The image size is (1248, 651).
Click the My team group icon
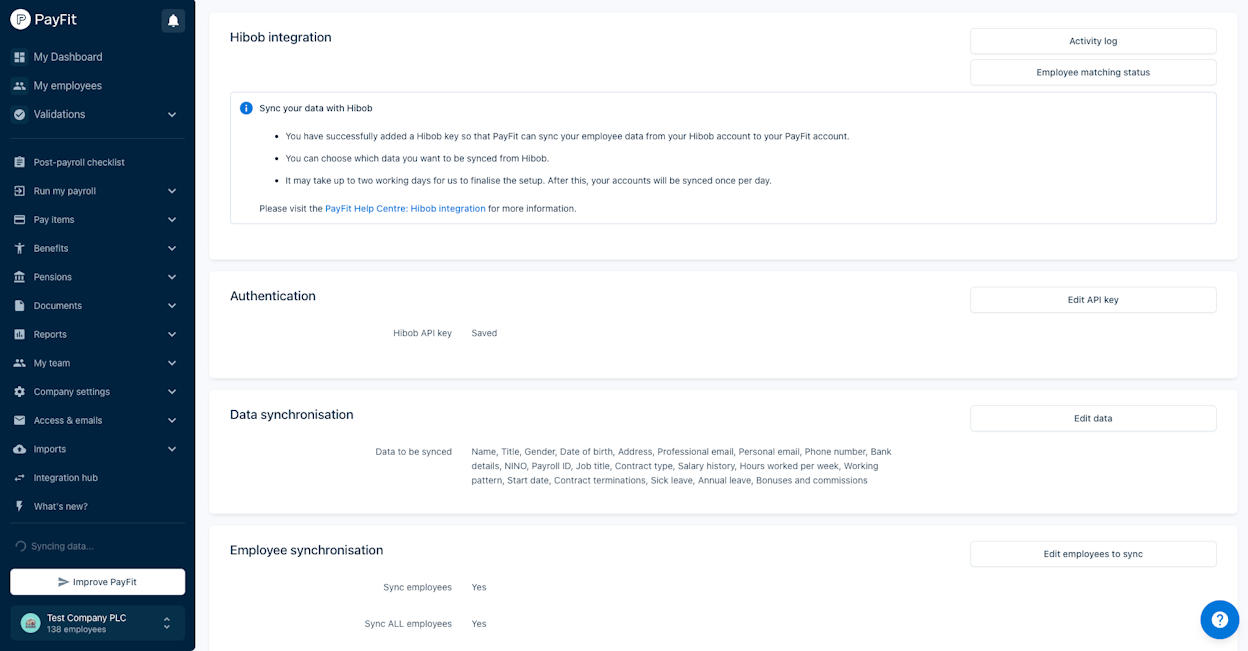19,363
